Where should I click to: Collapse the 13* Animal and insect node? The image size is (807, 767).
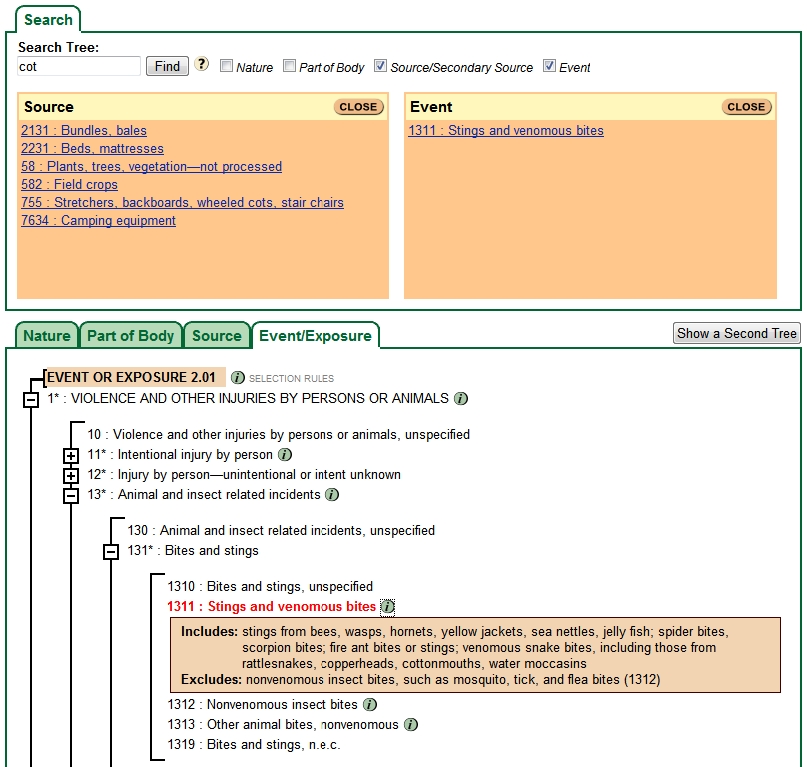pos(71,495)
